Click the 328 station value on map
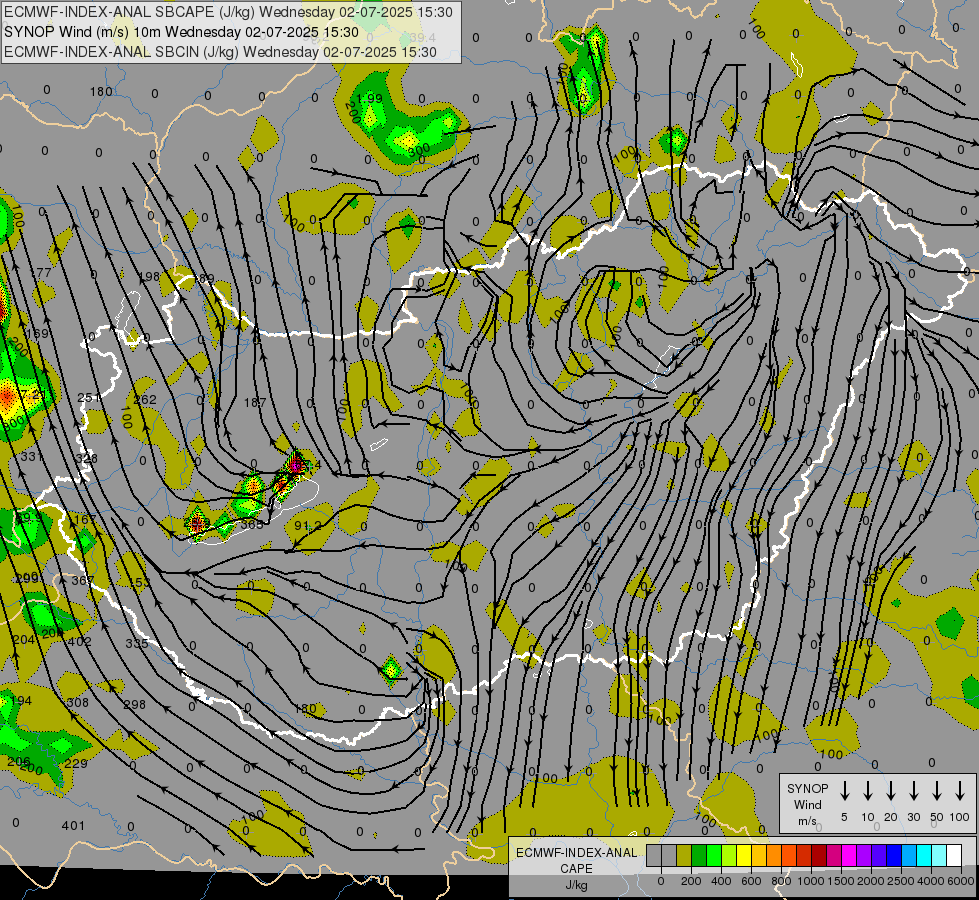The height and width of the screenshot is (900, 979). coord(86,458)
